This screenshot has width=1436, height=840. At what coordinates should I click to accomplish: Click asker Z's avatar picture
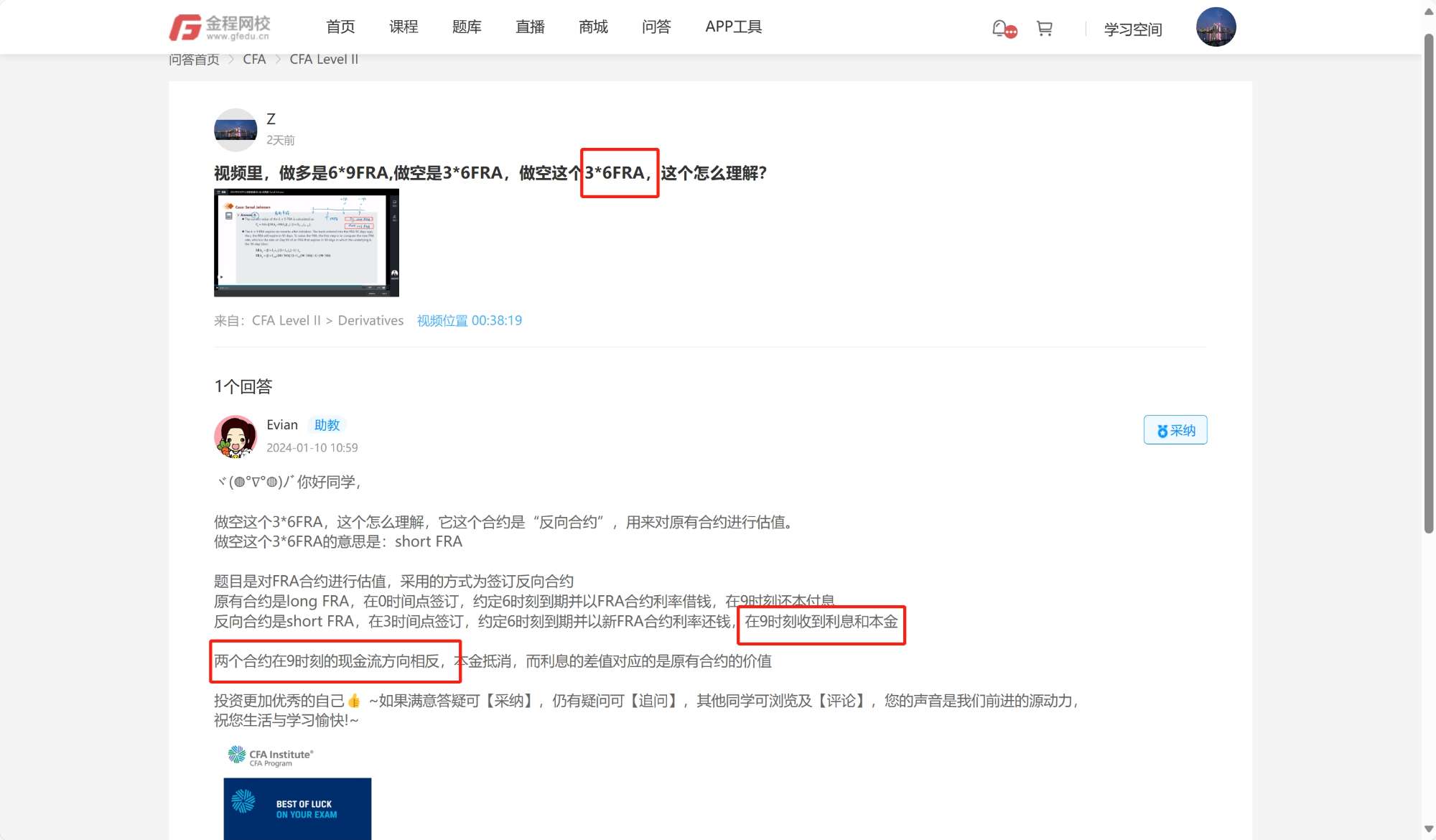tap(236, 130)
